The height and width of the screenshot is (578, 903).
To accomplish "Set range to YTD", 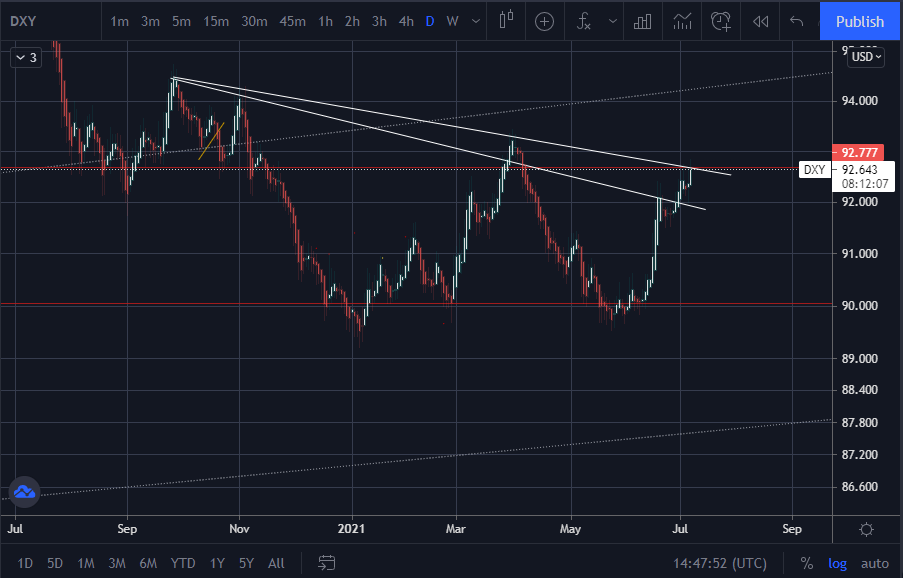I will pyautogui.click(x=183, y=563).
